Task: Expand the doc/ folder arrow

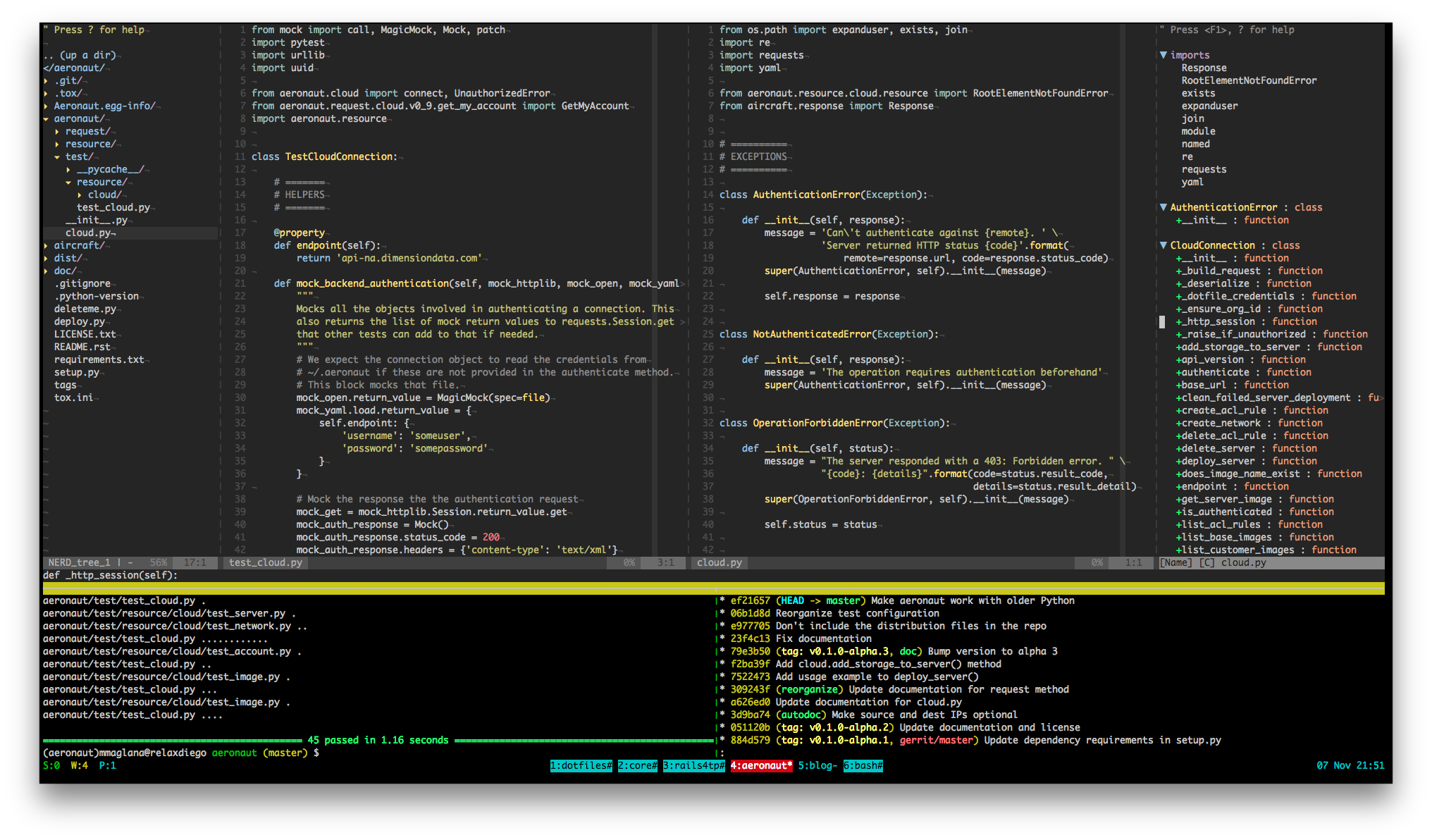Action: (46, 271)
